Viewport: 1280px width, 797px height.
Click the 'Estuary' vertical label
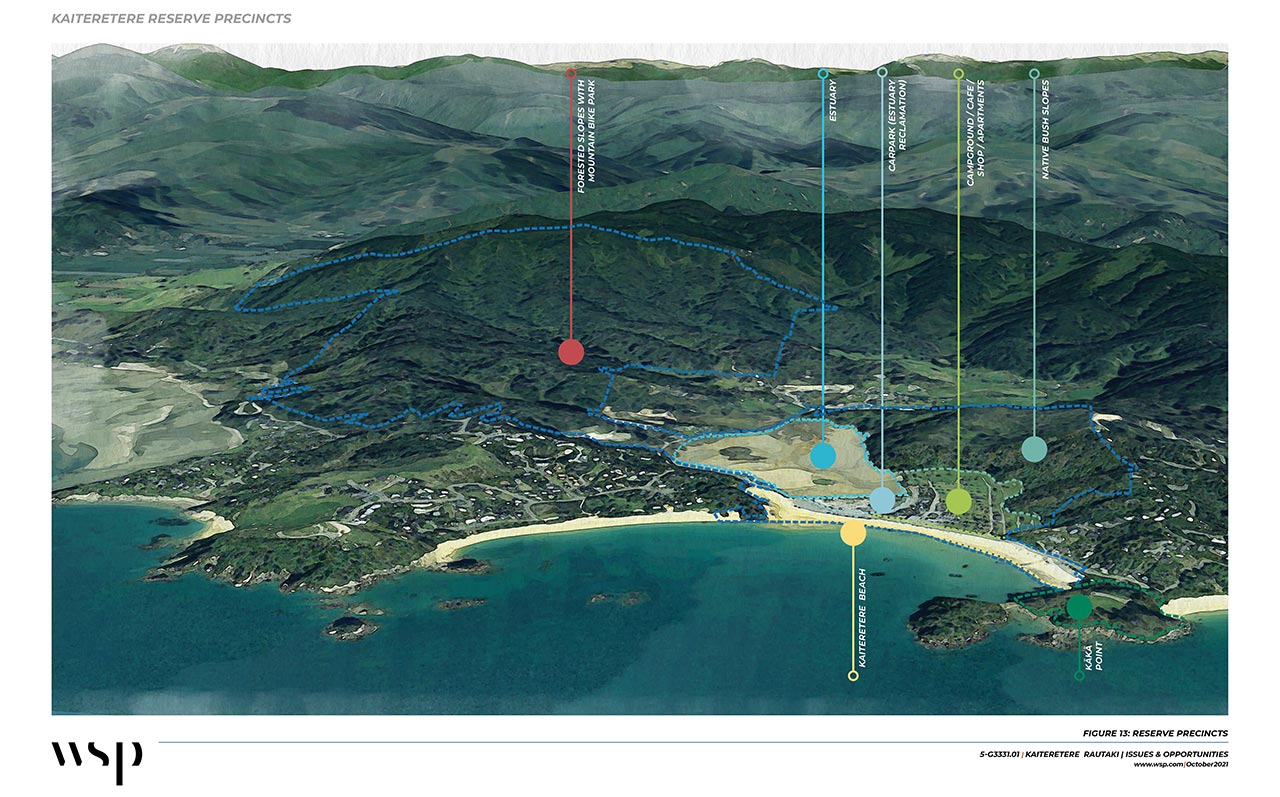pos(832,102)
